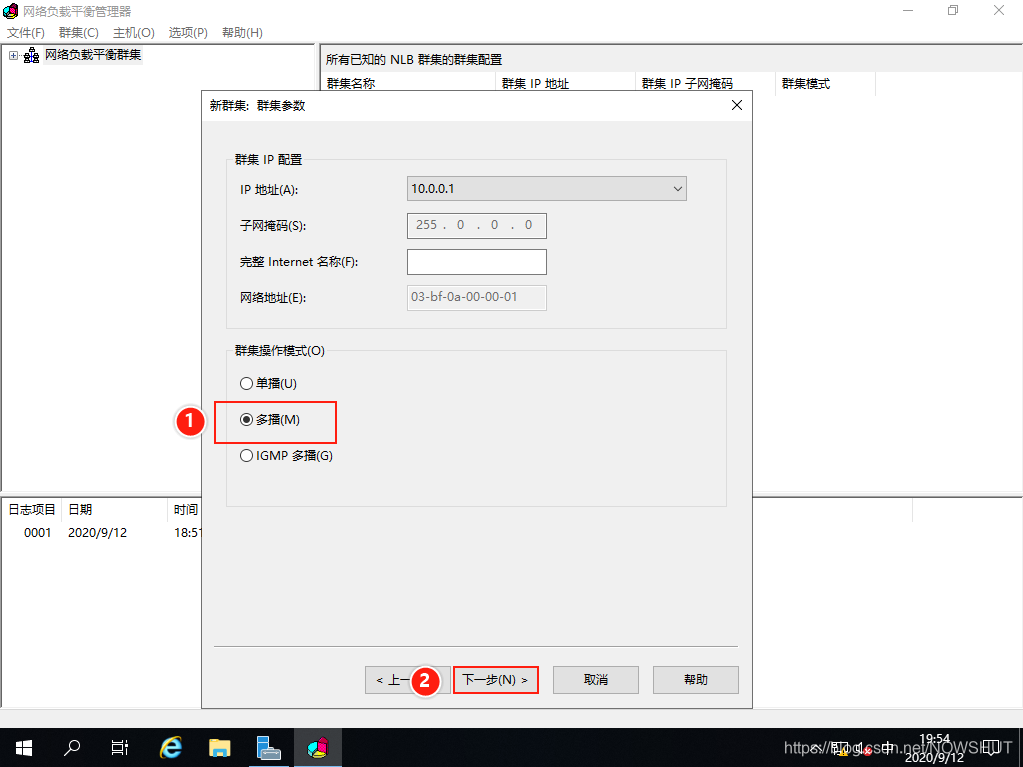Click the Network Load Balancing Manager taskbar icon
The image size is (1023, 767).
click(x=317, y=747)
